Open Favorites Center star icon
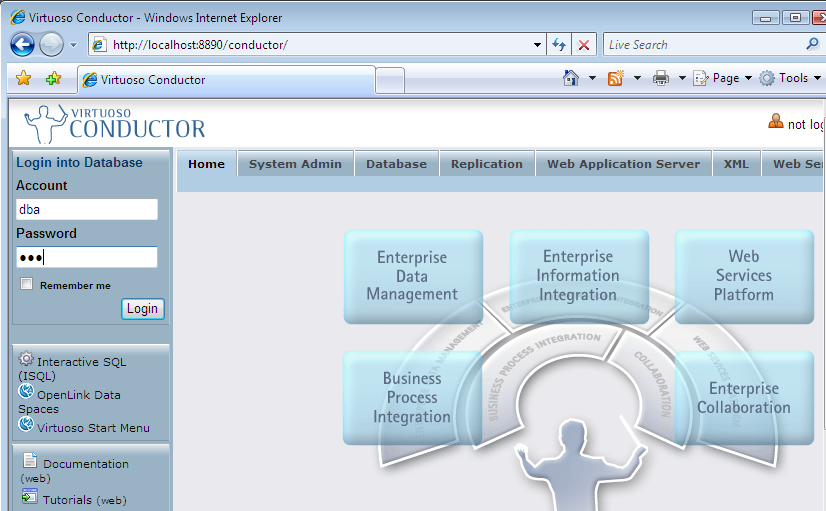826x511 pixels. point(23,79)
